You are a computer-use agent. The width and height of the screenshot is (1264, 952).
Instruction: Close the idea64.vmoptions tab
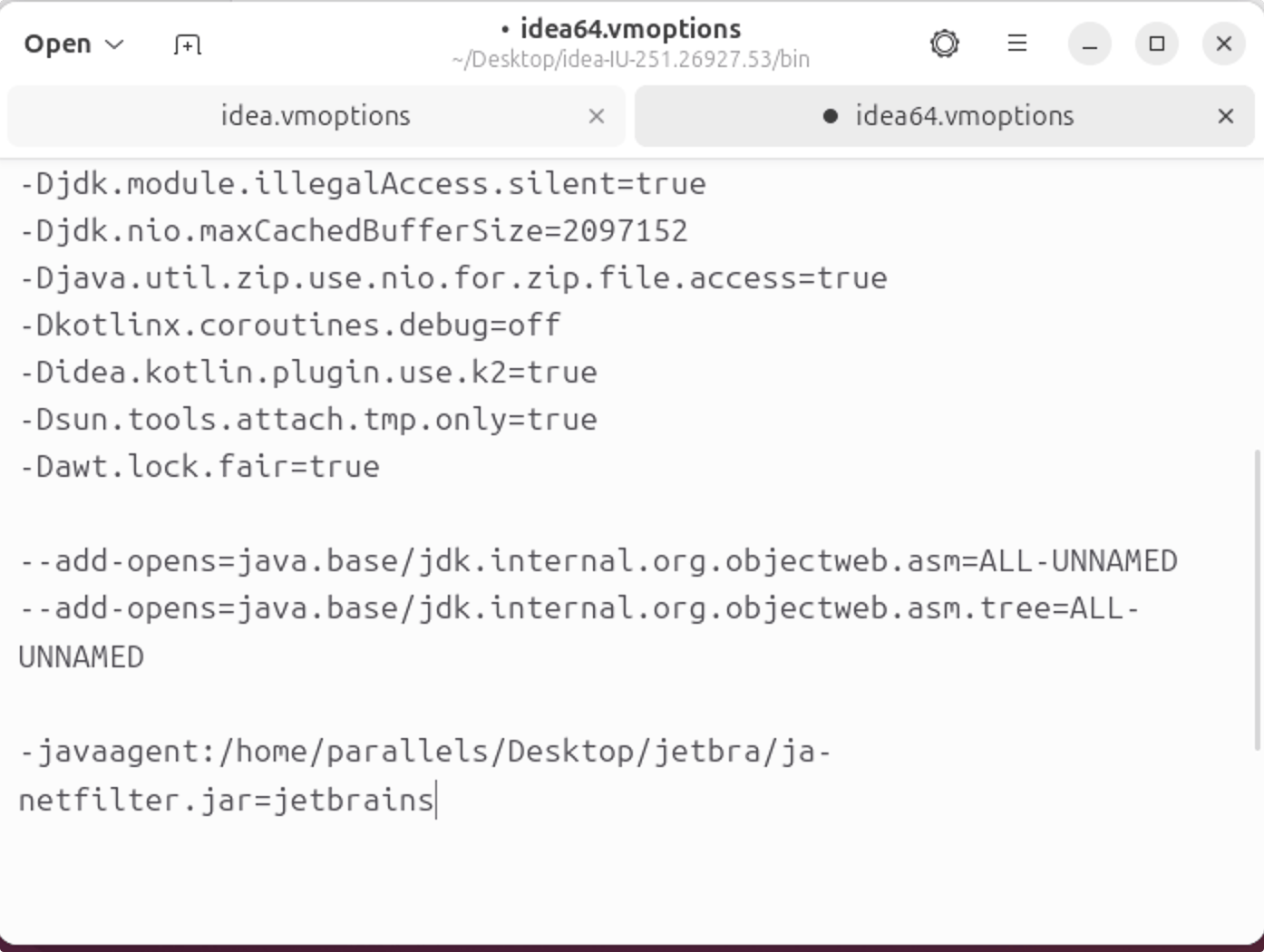click(1225, 116)
